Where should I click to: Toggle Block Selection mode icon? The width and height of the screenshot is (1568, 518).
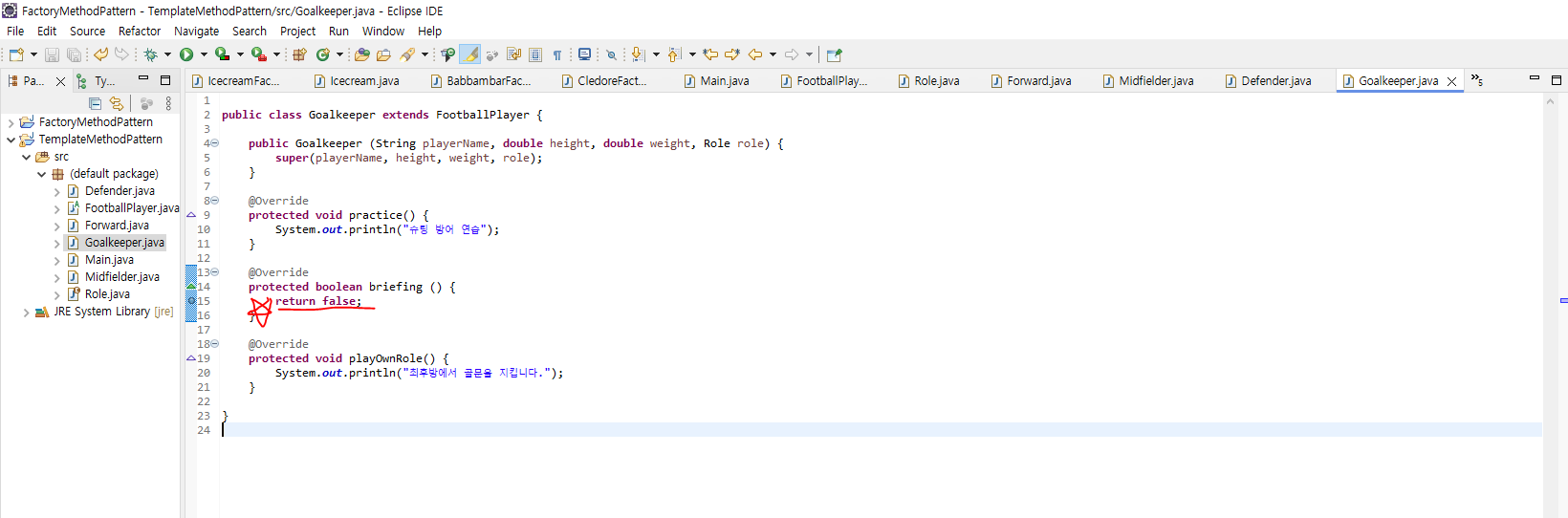pyautogui.click(x=535, y=54)
